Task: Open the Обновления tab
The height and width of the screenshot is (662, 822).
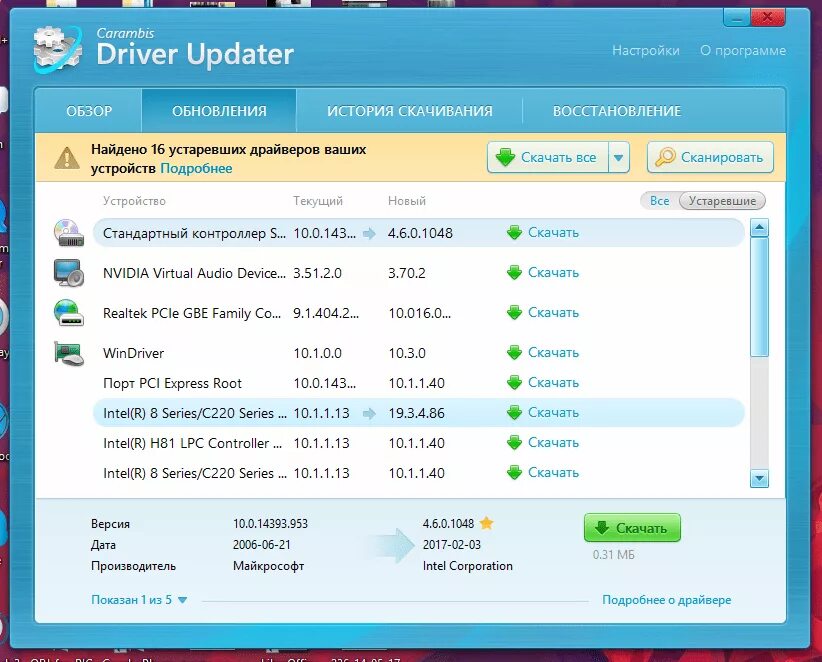Action: click(x=219, y=111)
